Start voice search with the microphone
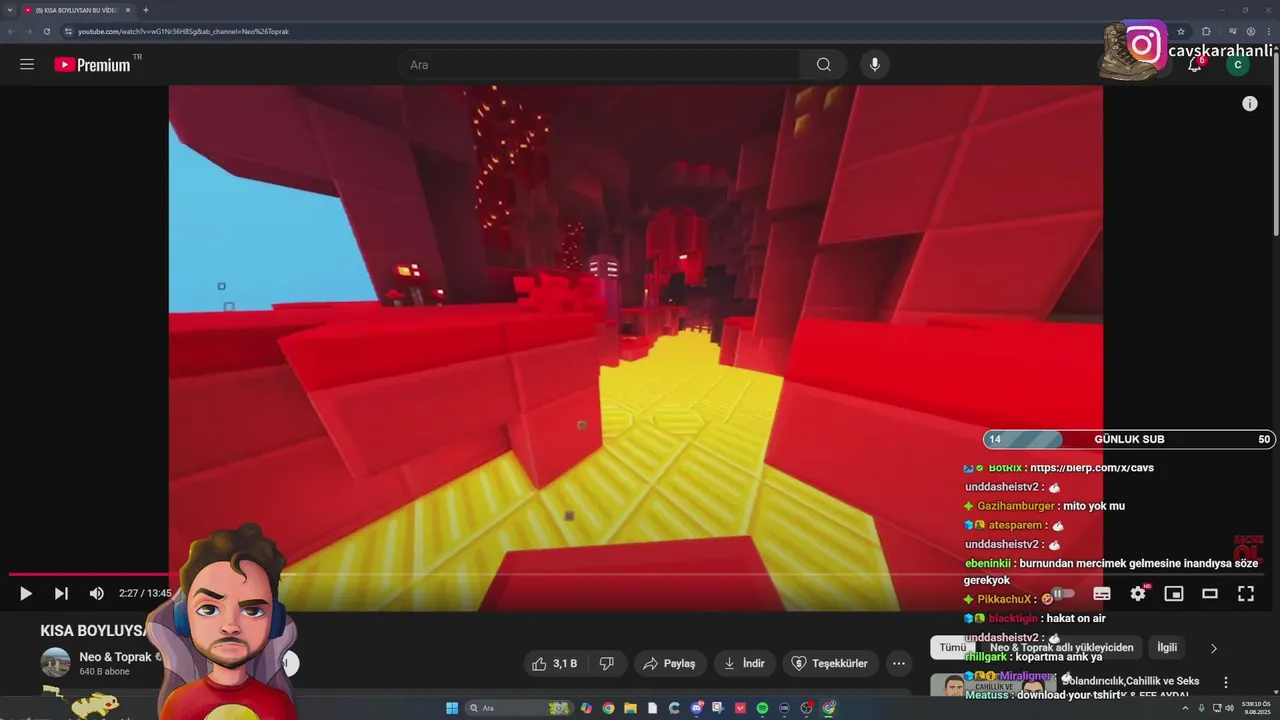The height and width of the screenshot is (720, 1280). pyautogui.click(x=875, y=65)
